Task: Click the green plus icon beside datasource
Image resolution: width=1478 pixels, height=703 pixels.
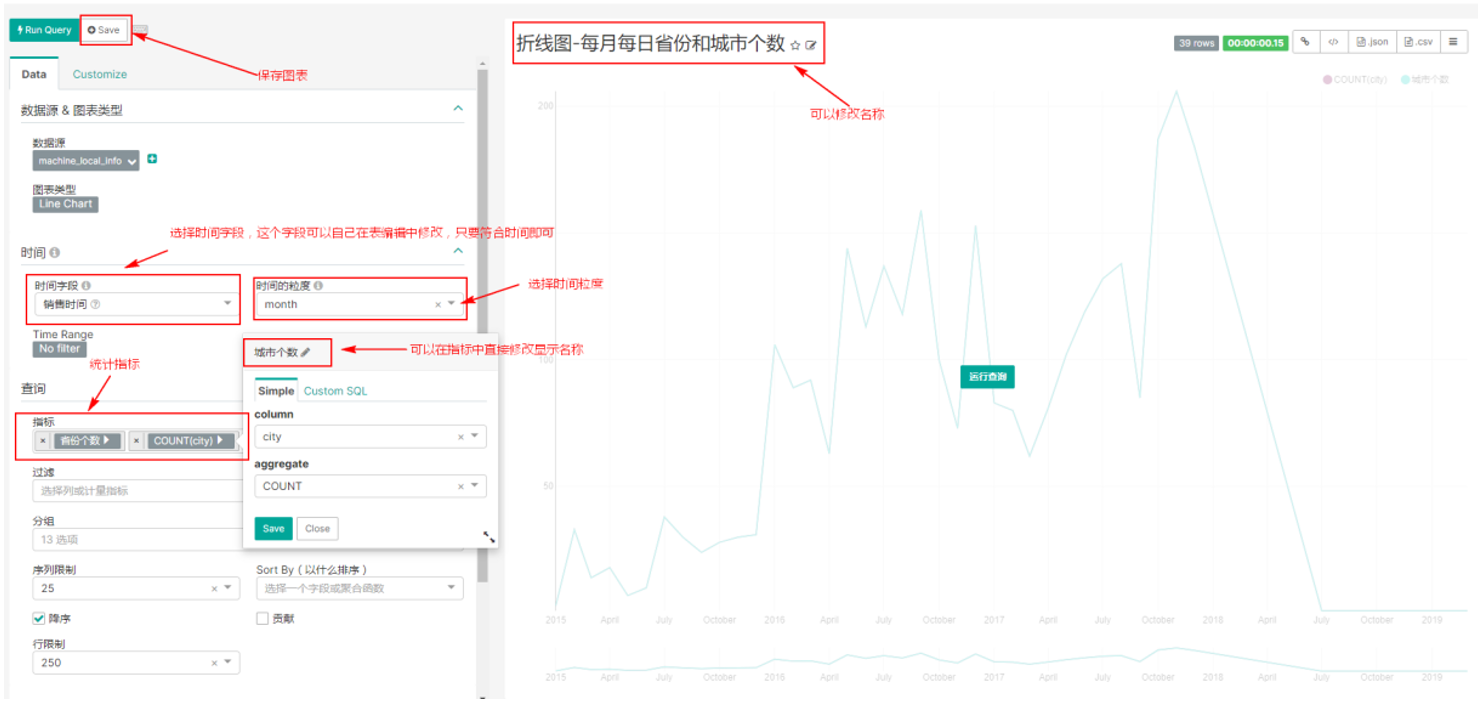Action: coord(152,159)
